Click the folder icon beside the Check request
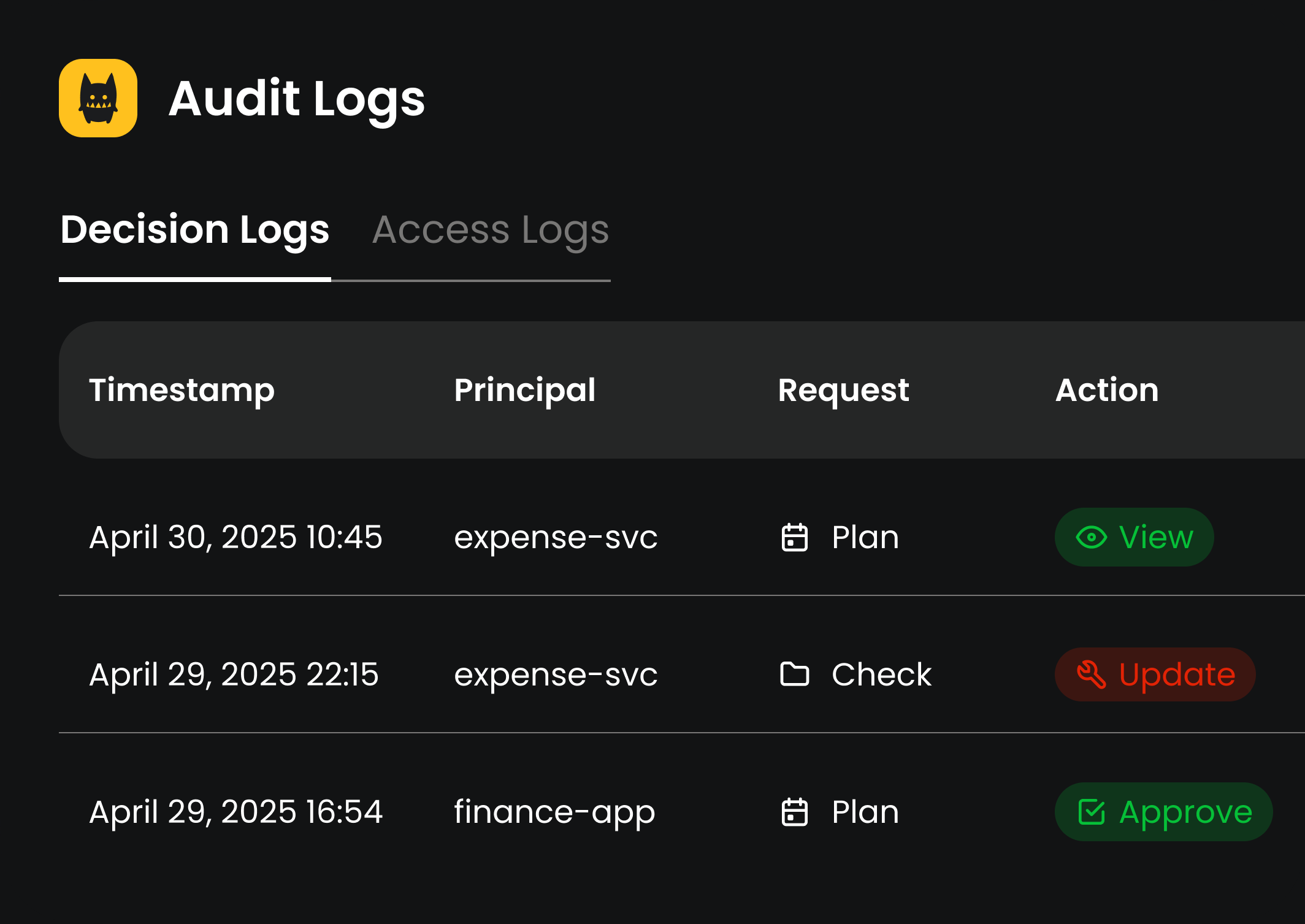Image resolution: width=1305 pixels, height=924 pixels. [794, 674]
